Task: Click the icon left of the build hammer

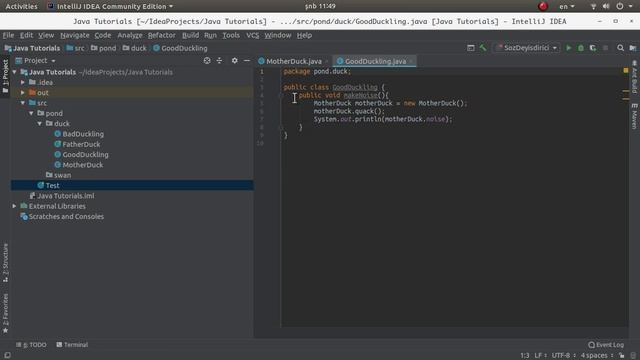Action: pos(471,48)
